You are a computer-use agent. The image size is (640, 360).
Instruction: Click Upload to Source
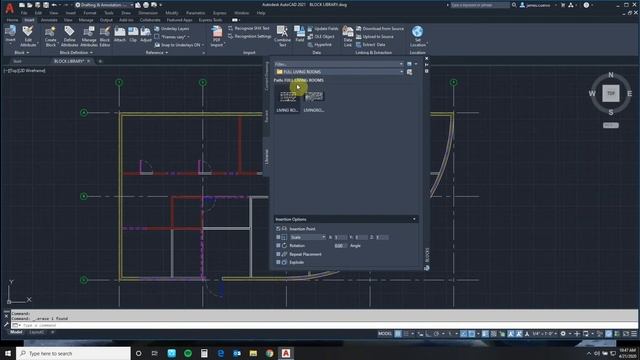pyautogui.click(x=375, y=37)
